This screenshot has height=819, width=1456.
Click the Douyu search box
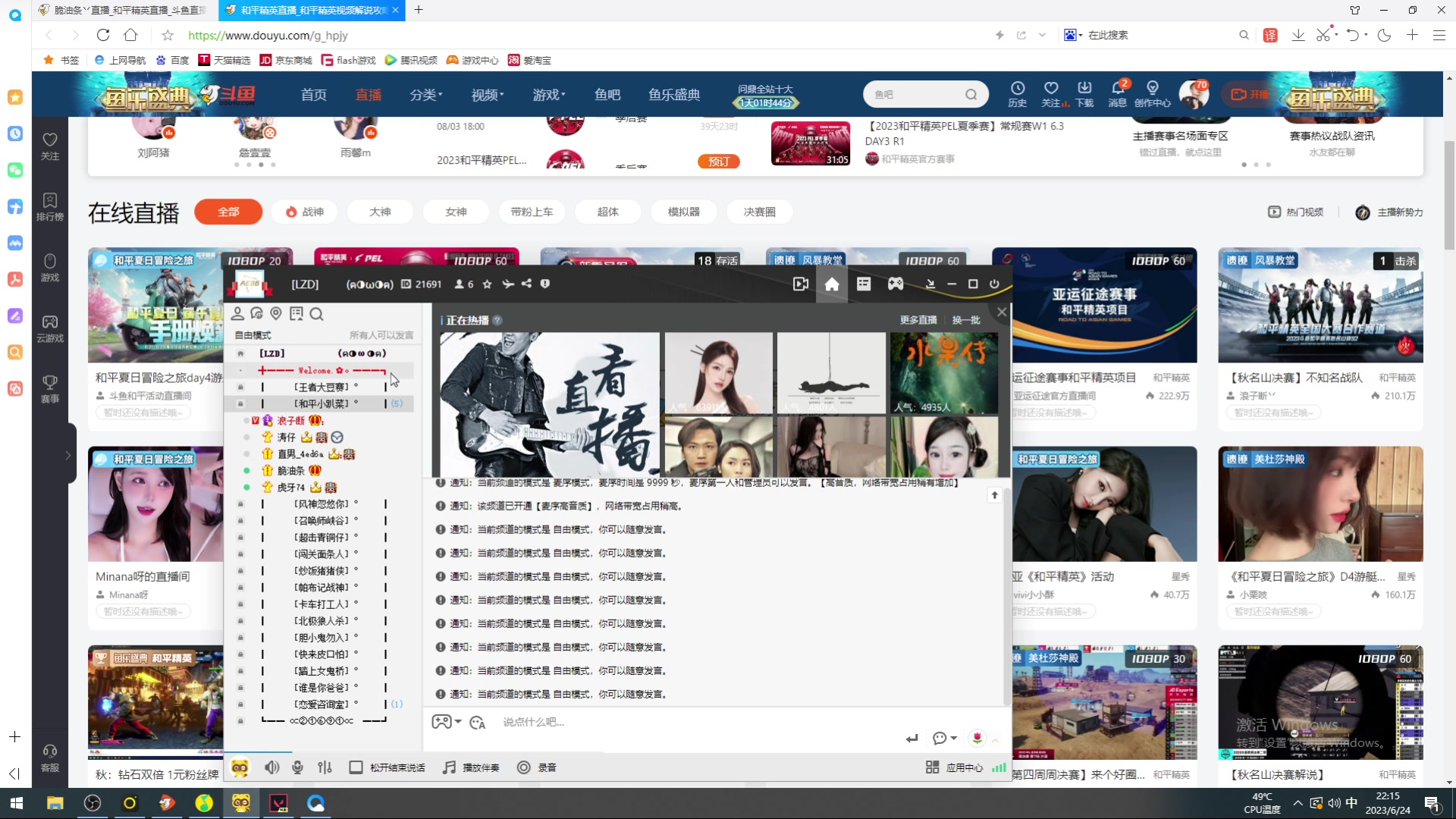[925, 94]
